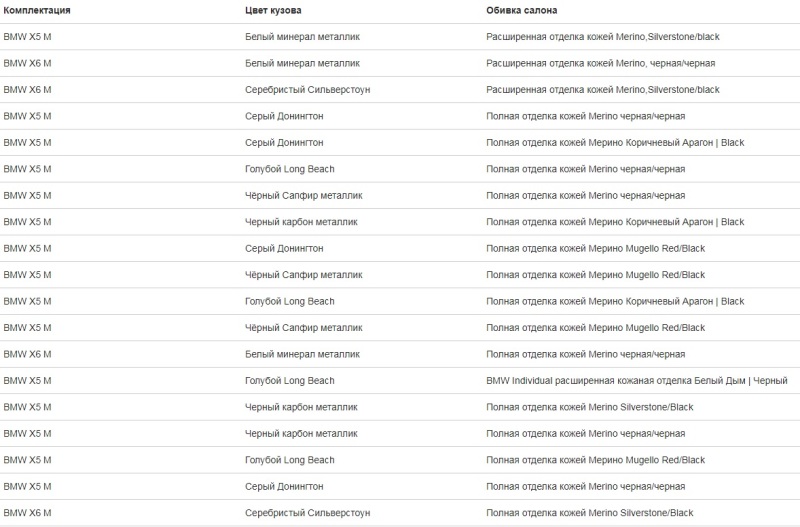The width and height of the screenshot is (800, 527).
Task: Click Серебристый Сильверстоун in the BMW X6 M row
Action: [307, 513]
